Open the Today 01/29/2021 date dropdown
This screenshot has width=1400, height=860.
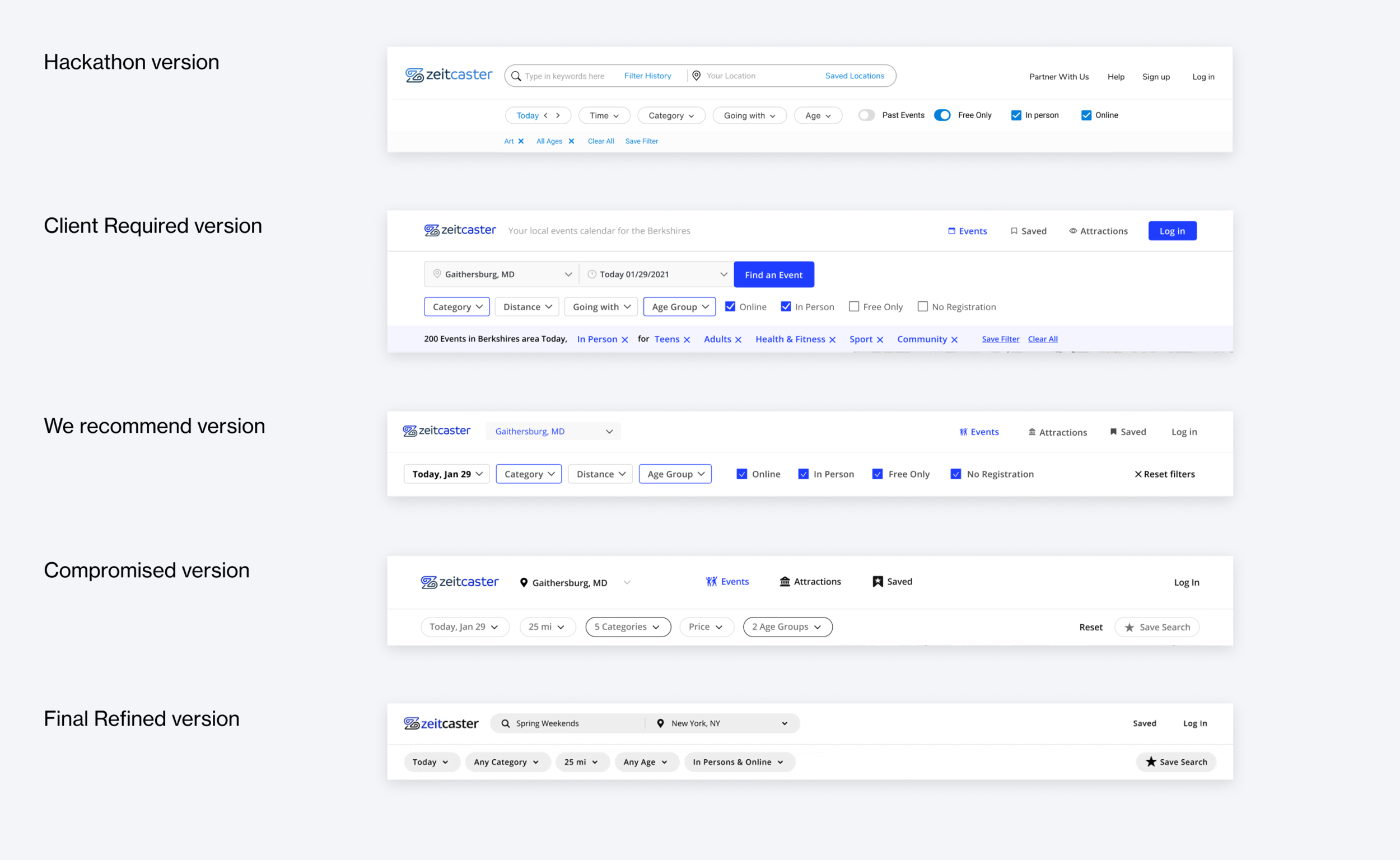[656, 274]
